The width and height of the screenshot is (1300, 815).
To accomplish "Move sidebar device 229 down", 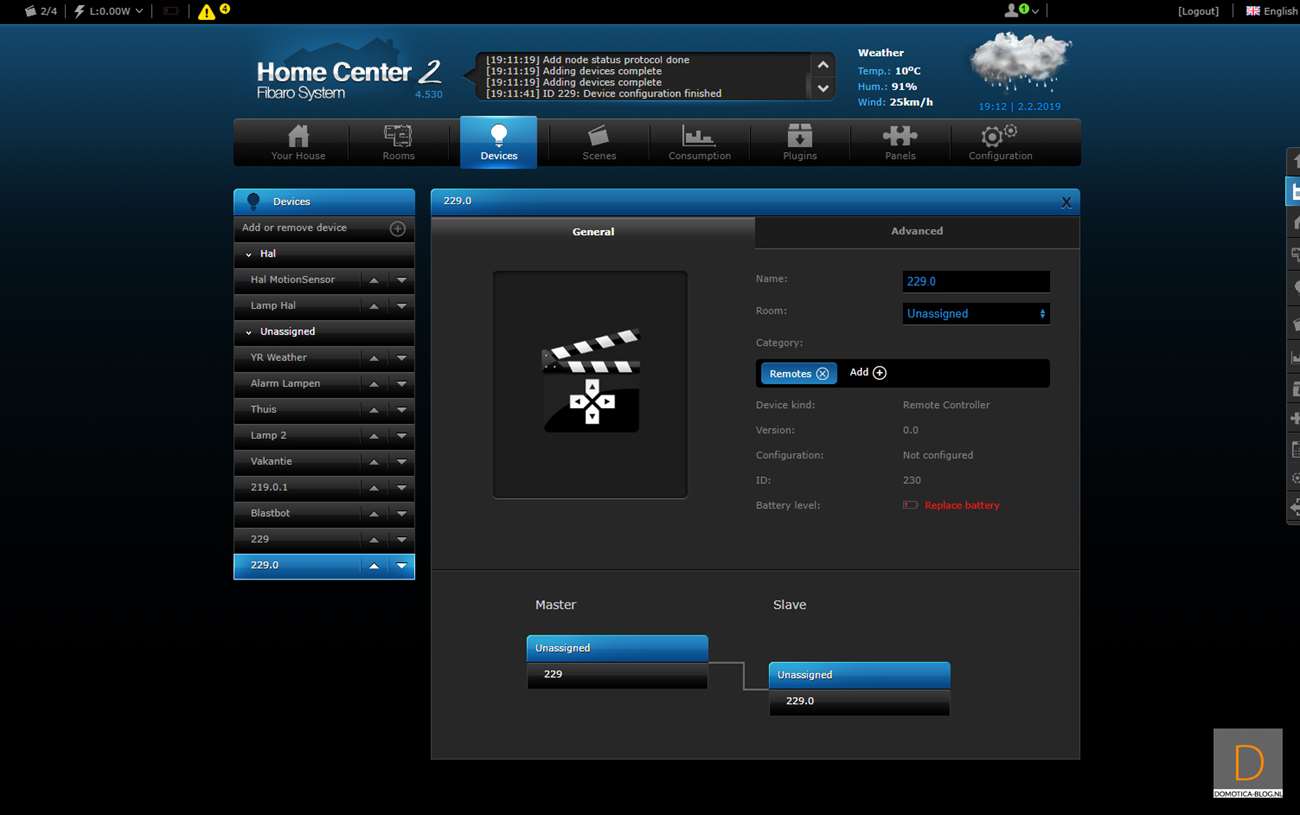I will click(402, 540).
